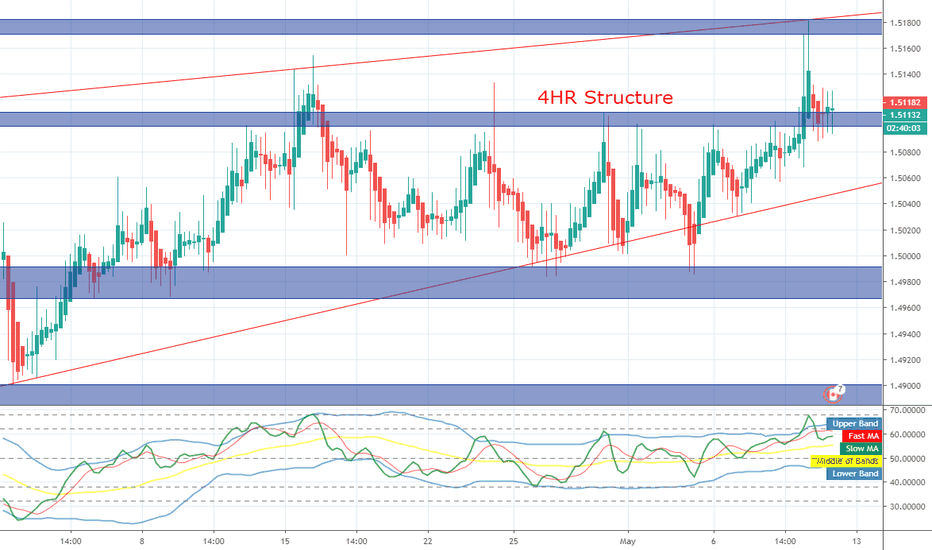Click the '13' date on time axis

[x=857, y=541]
